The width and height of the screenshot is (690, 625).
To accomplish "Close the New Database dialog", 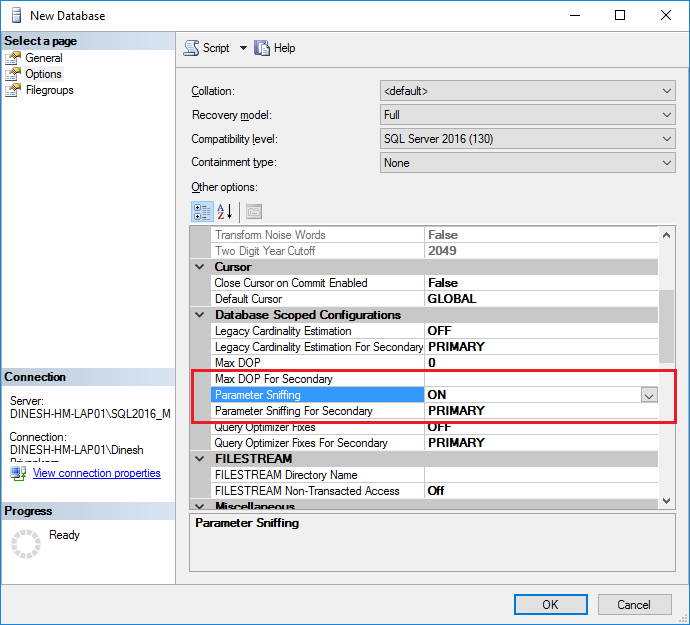I will pyautogui.click(x=666, y=15).
